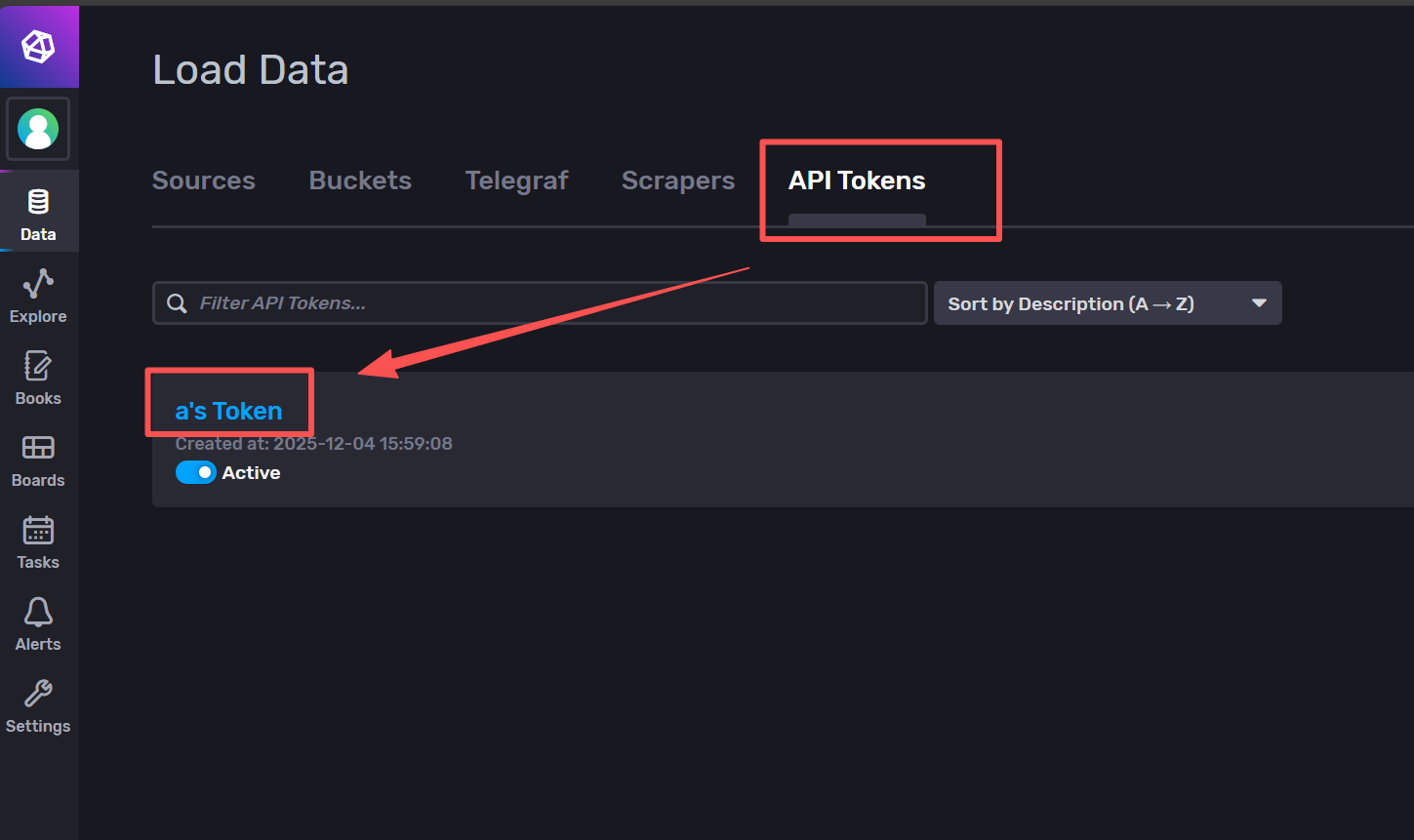The width and height of the screenshot is (1414, 840).
Task: Select the Scrapers tab
Action: (x=678, y=180)
